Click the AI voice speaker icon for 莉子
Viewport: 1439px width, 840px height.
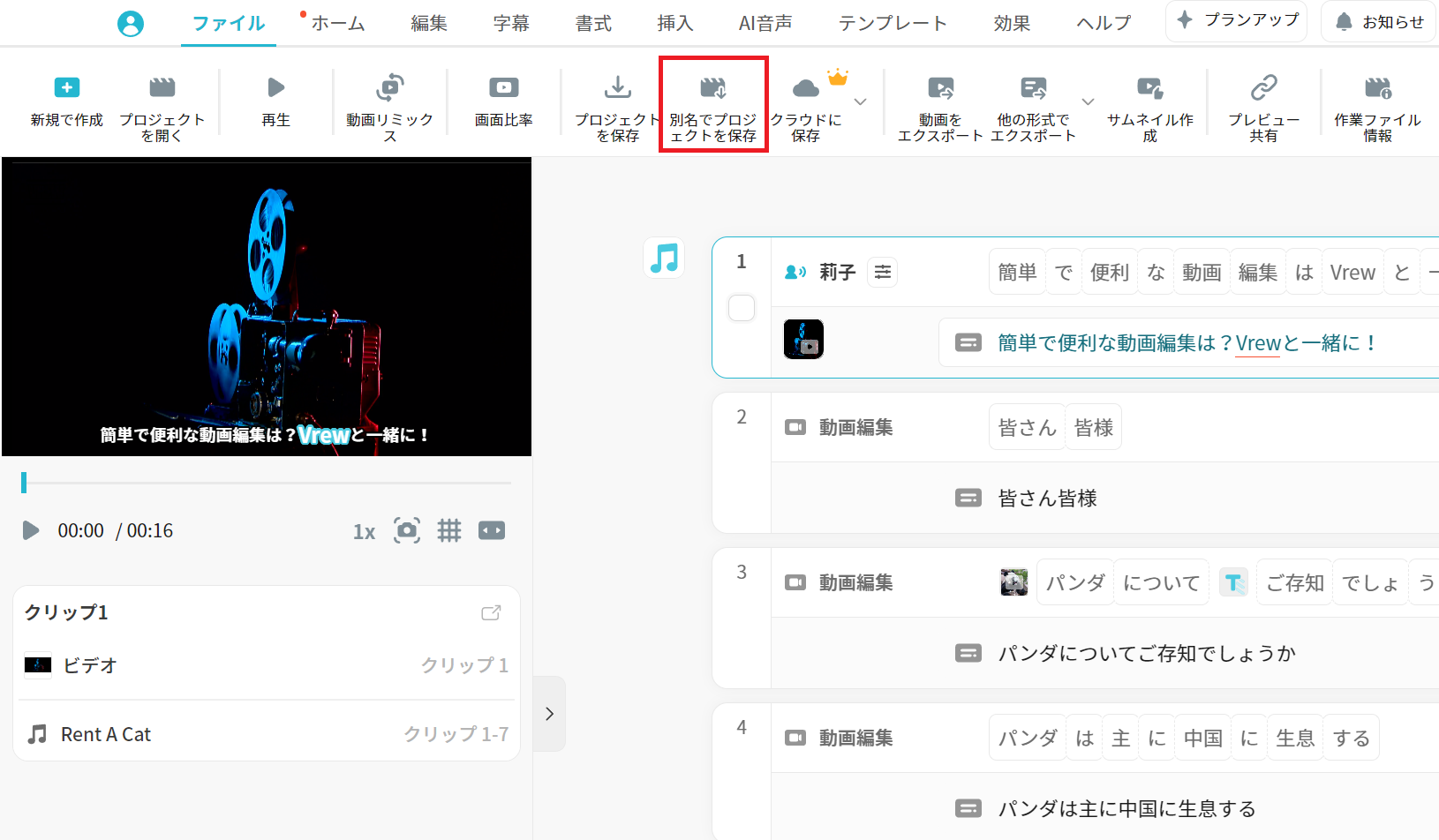[795, 273]
